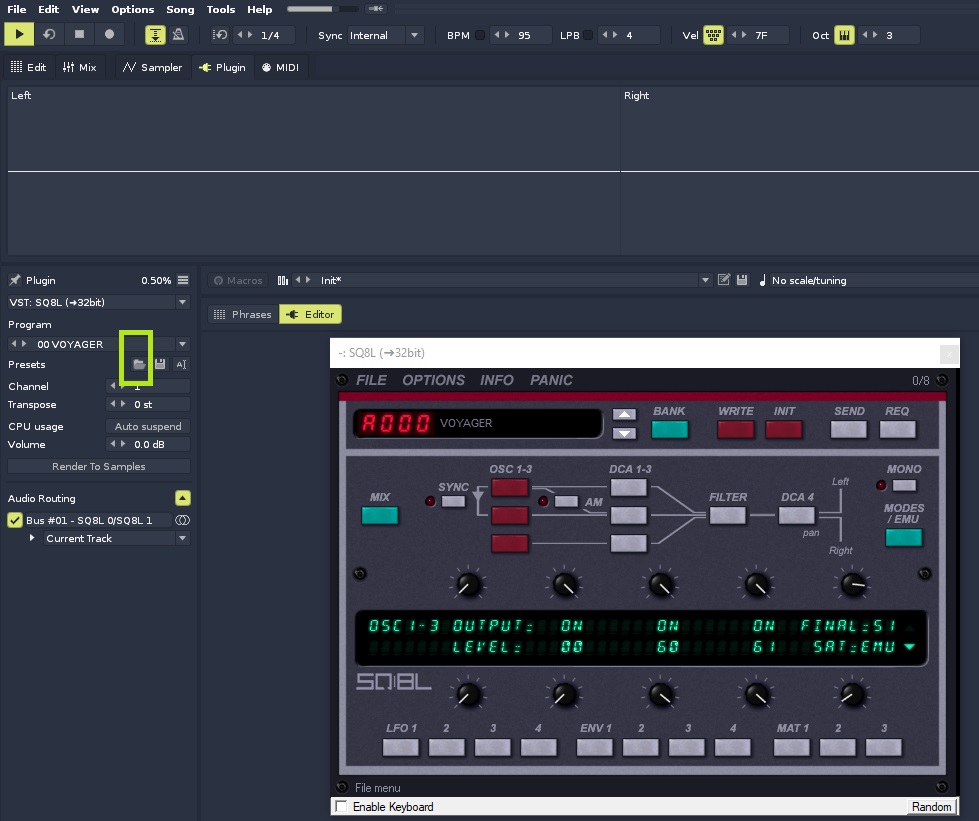Increase Transpose value with right arrow

[123, 404]
